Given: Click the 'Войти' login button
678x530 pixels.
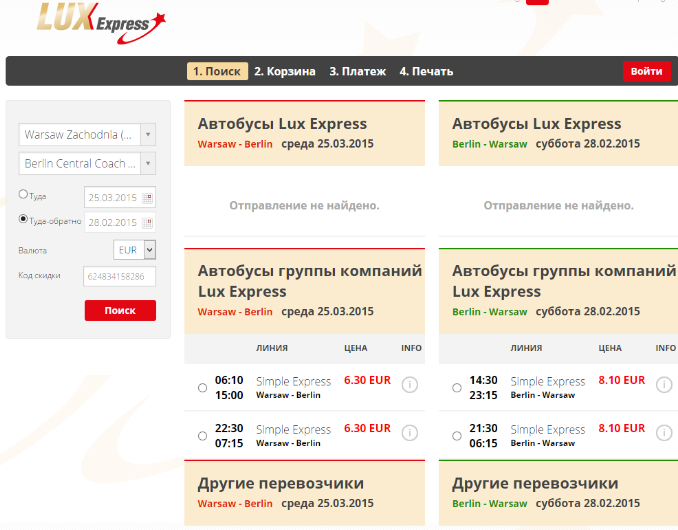Looking at the screenshot, I should [647, 71].
